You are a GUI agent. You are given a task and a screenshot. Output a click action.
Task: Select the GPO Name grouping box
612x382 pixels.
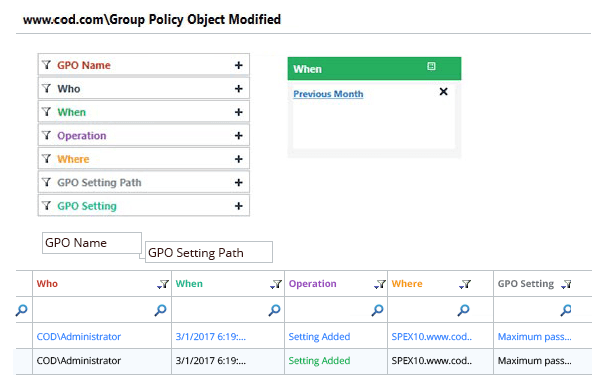coord(92,243)
